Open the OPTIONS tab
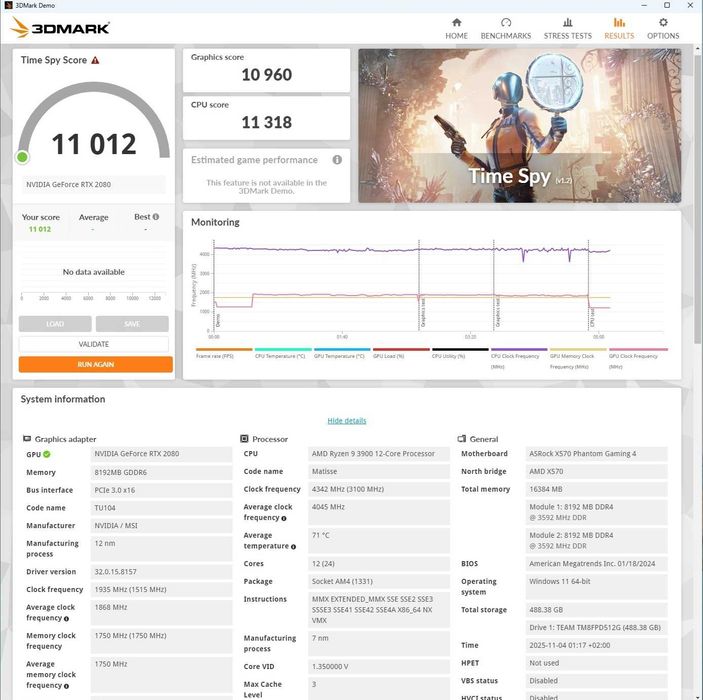The image size is (703, 700). point(663,28)
